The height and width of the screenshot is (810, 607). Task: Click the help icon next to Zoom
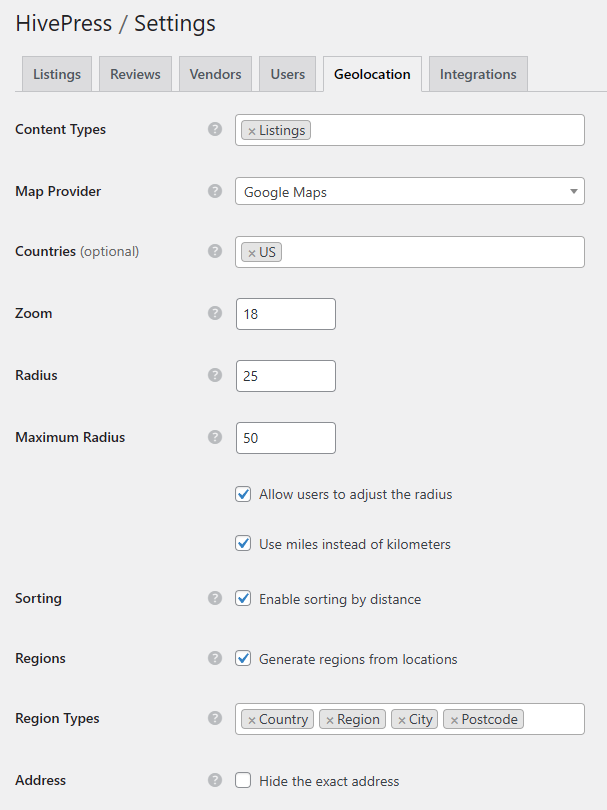click(214, 313)
